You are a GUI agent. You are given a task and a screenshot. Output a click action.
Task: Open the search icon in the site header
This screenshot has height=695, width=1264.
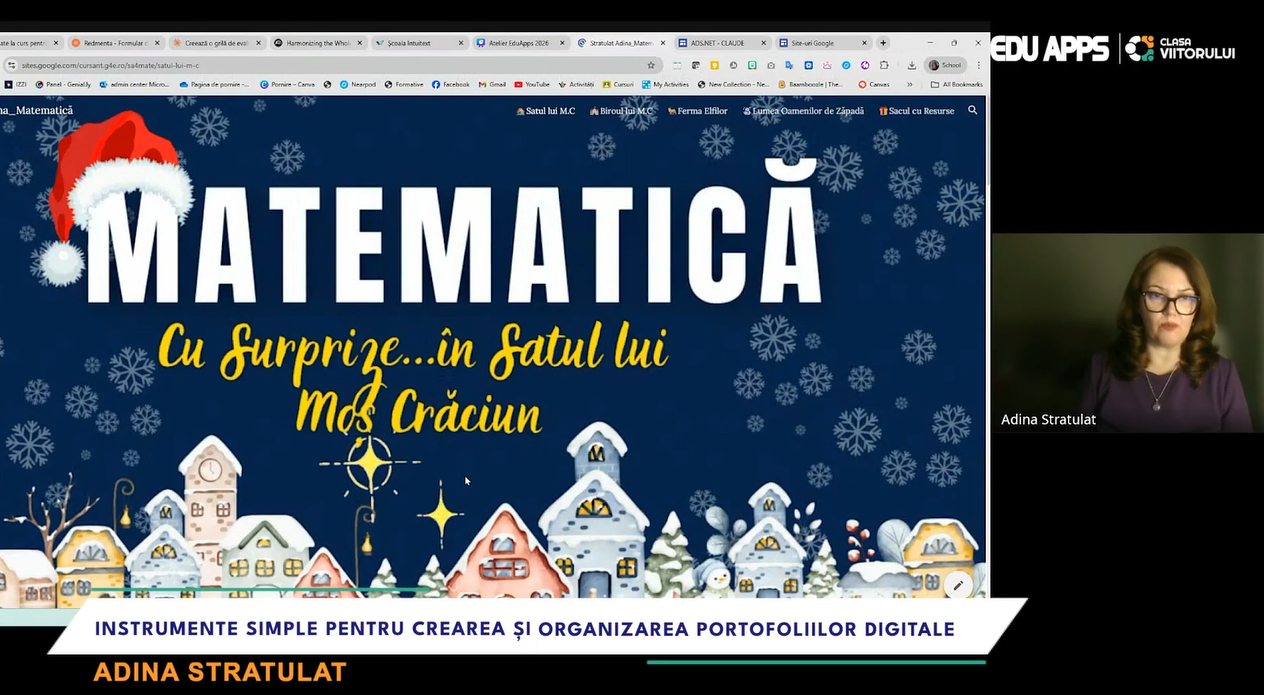(972, 111)
